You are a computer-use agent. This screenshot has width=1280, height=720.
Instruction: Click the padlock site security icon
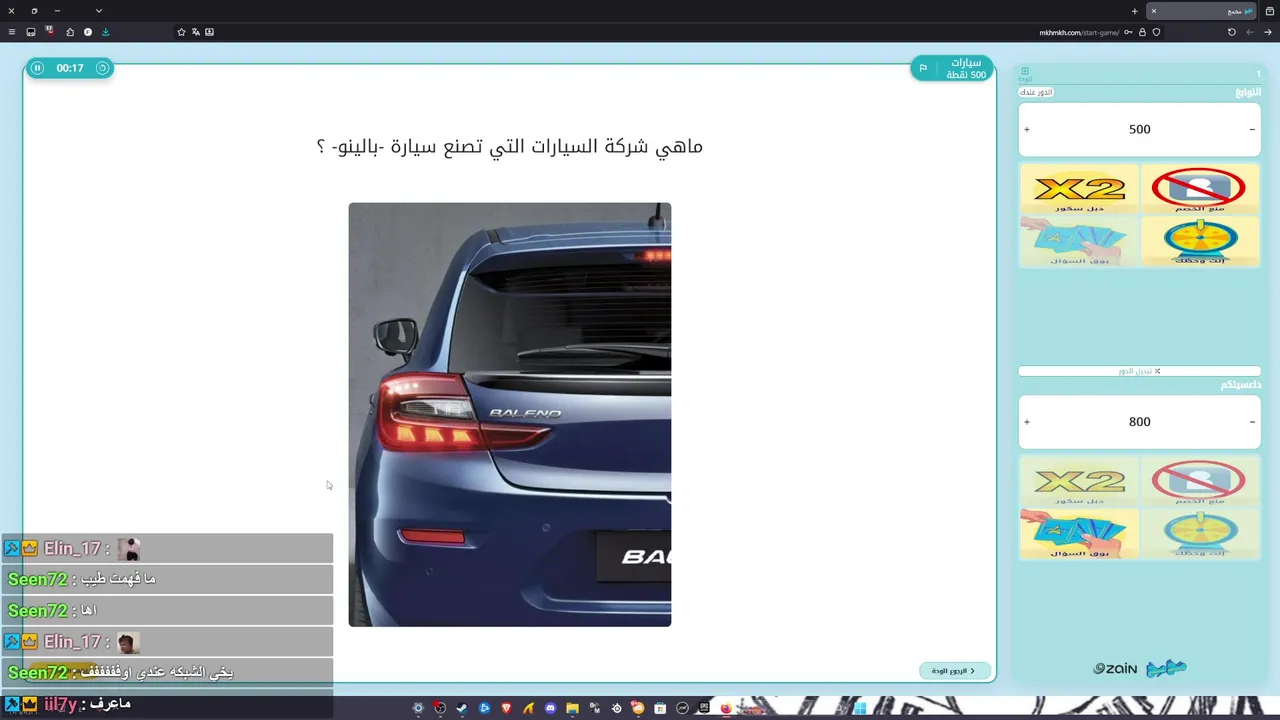pos(1142,32)
